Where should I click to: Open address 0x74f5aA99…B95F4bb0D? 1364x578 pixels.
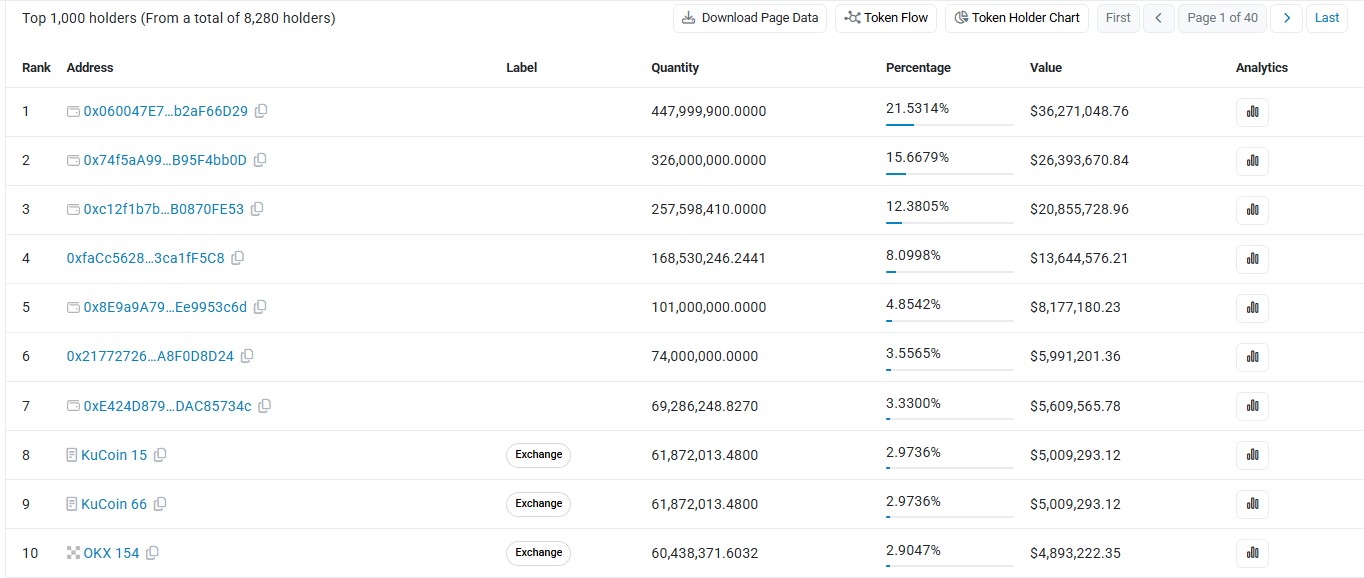coord(165,160)
